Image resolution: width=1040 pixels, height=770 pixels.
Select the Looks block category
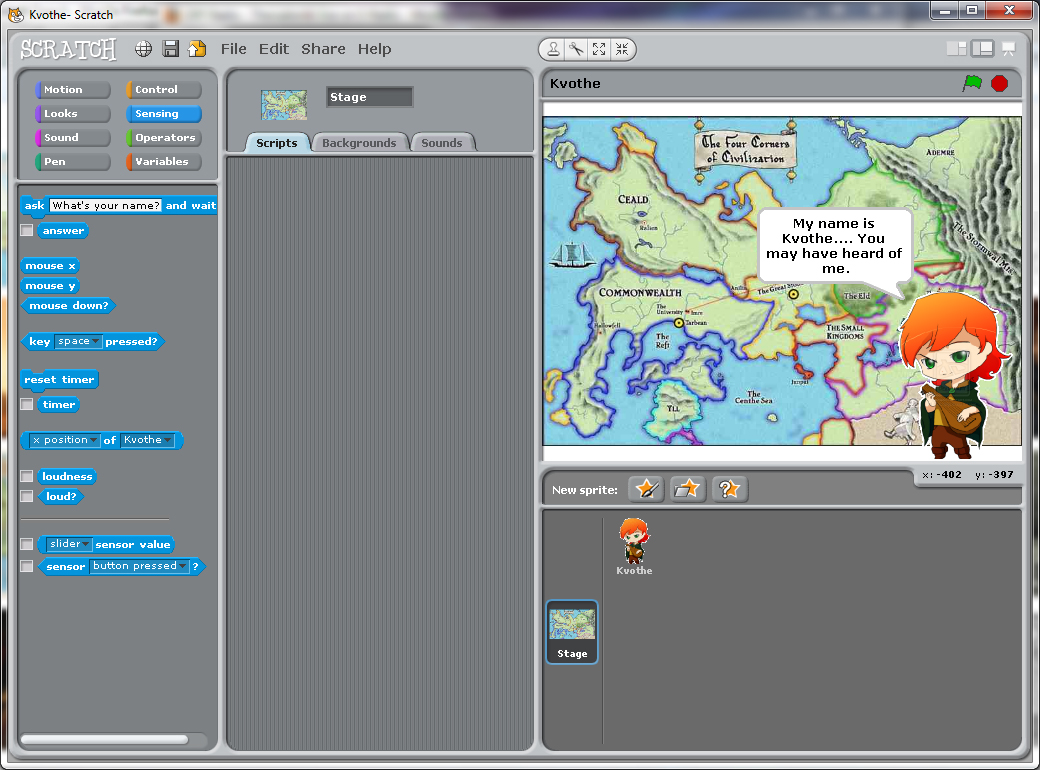pyautogui.click(x=72, y=113)
